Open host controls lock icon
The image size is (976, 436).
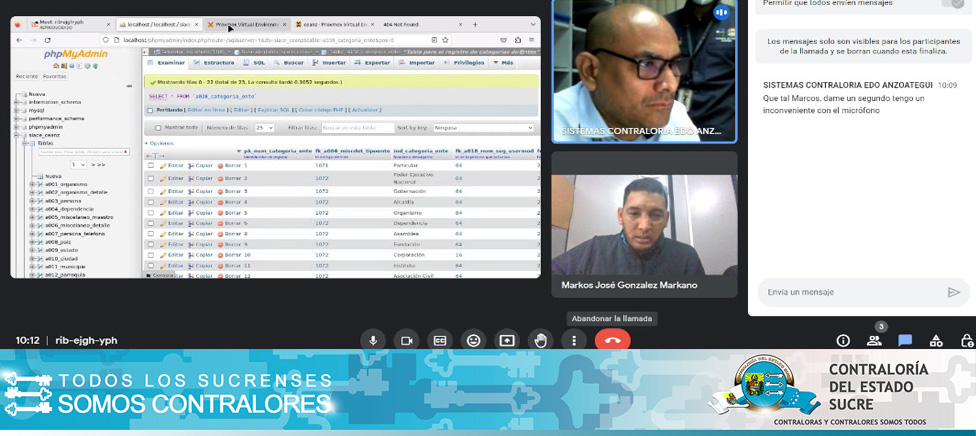[x=967, y=341]
